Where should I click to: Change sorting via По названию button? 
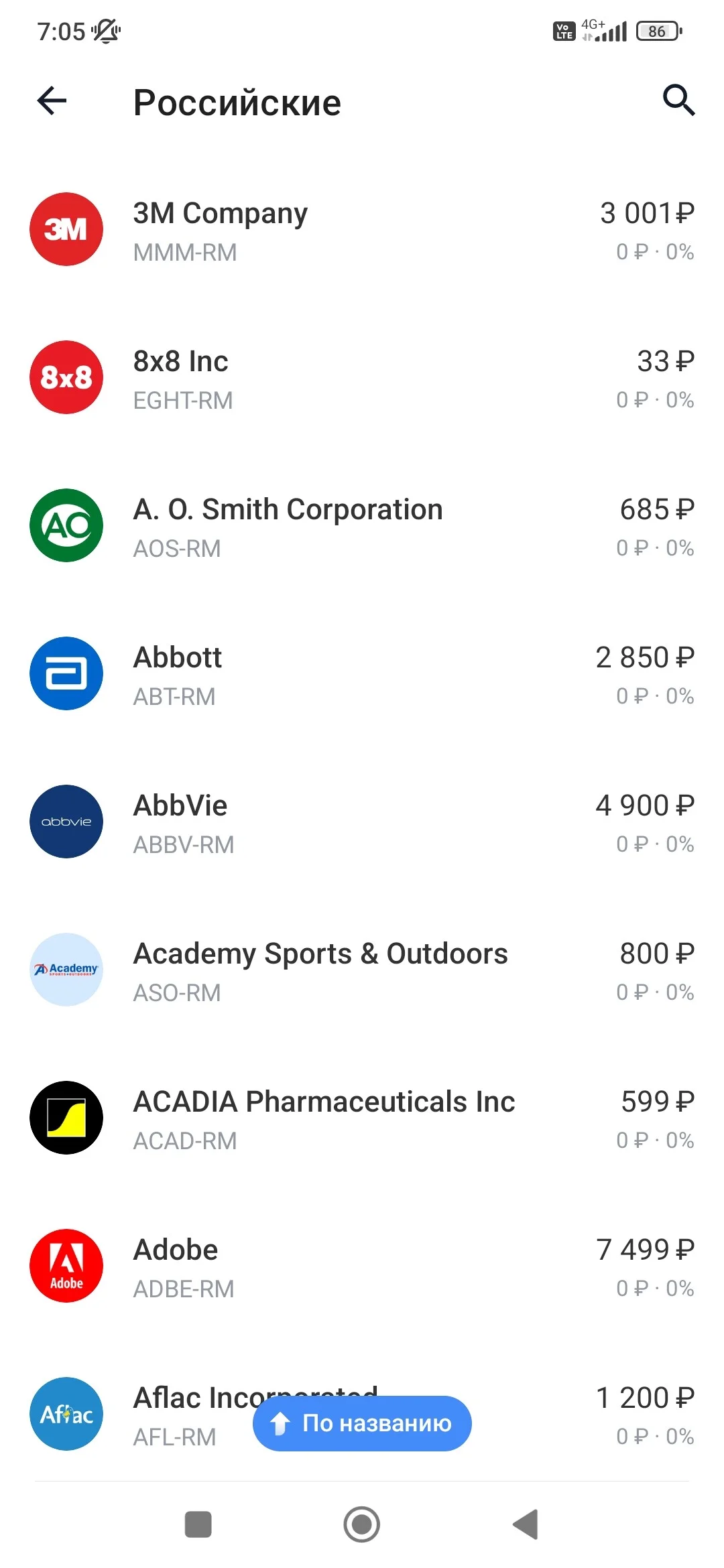362,1423
